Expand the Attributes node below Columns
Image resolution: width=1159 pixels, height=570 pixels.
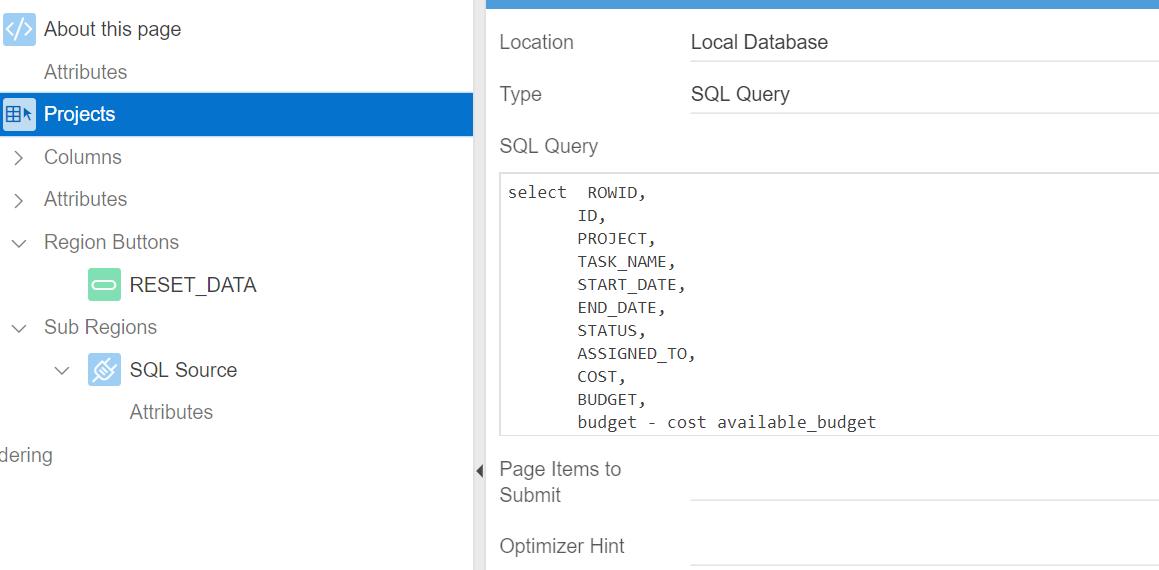click(x=19, y=200)
